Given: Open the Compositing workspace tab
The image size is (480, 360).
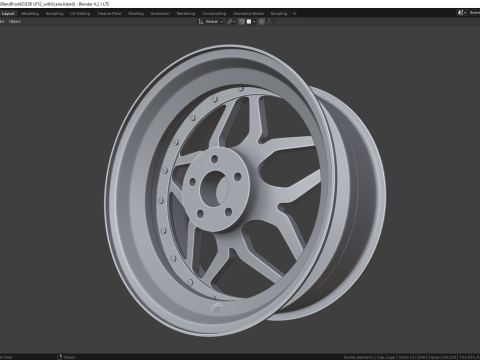Looking at the screenshot, I should click(x=214, y=14).
